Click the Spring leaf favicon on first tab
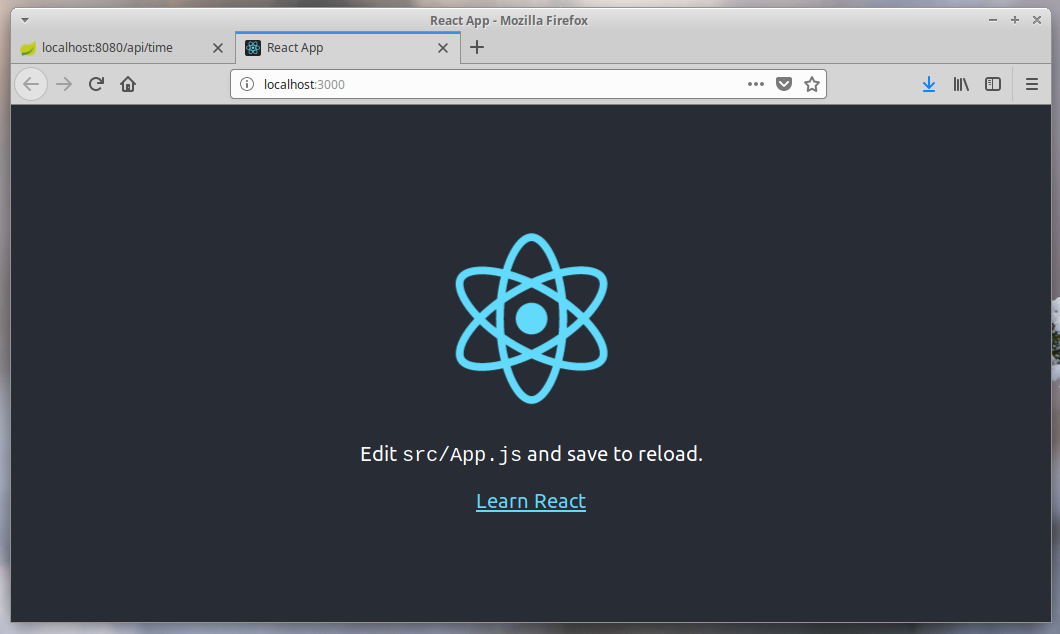Image resolution: width=1060 pixels, height=634 pixels. coord(28,48)
